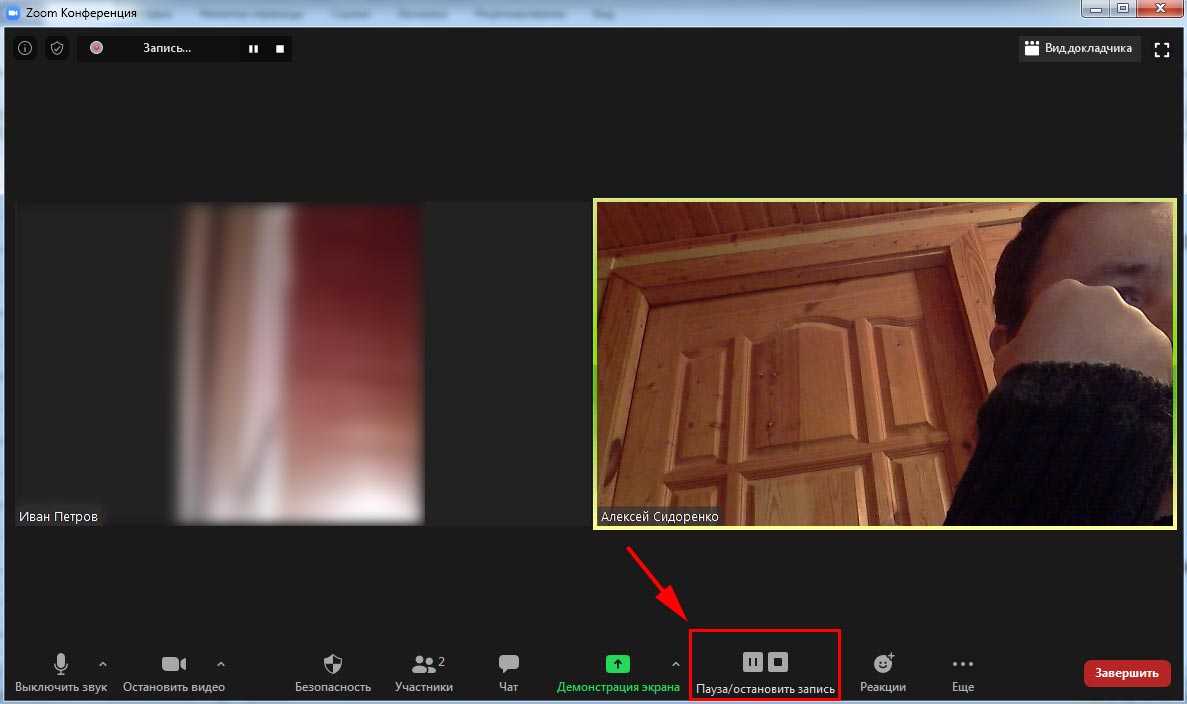This screenshot has height=704, width=1187.
Task: Click the green encryption shield icon
Action: click(x=57, y=48)
